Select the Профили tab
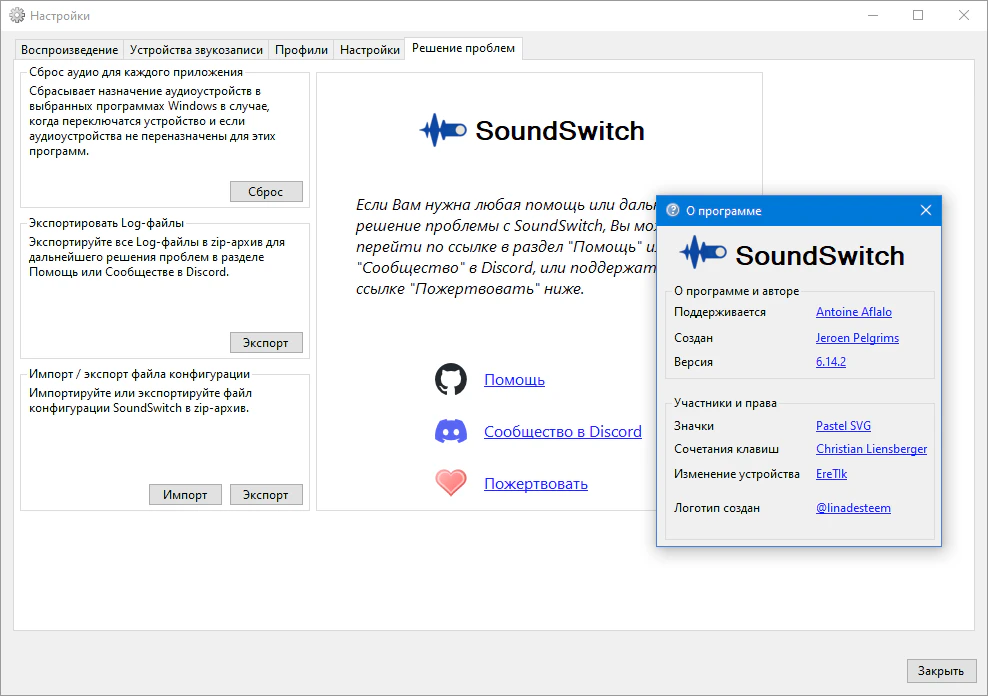This screenshot has height=696, width=988. (x=301, y=50)
